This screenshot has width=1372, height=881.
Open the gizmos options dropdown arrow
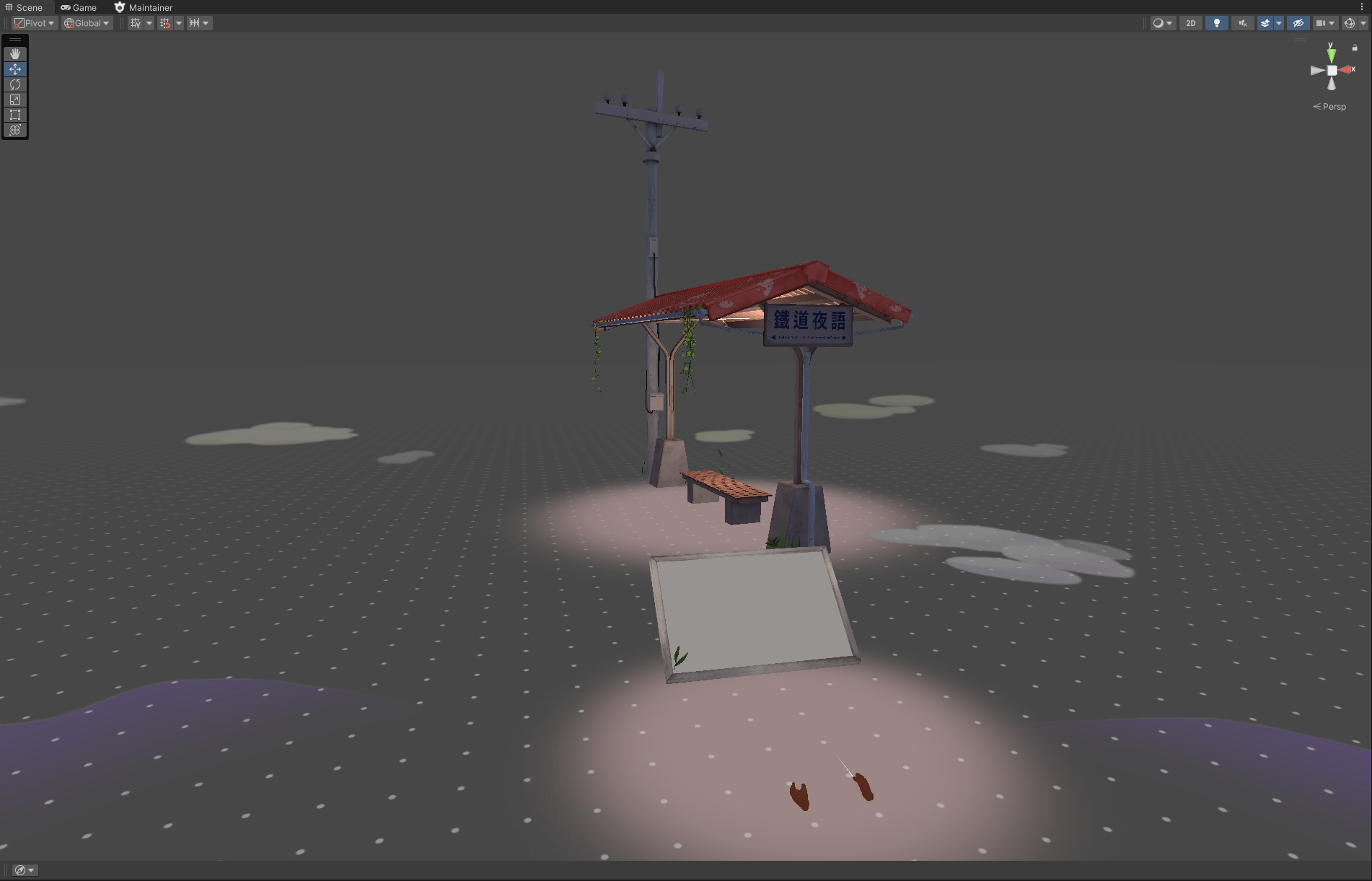(x=1363, y=23)
